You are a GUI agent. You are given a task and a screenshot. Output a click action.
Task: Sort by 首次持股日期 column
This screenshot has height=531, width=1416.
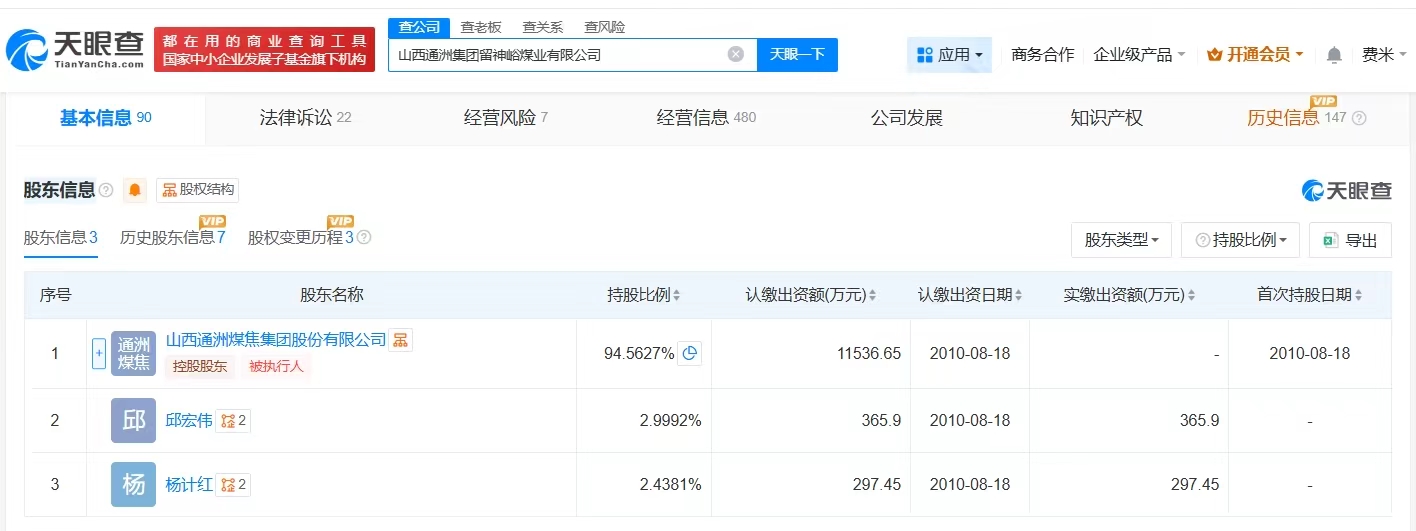coord(1309,295)
